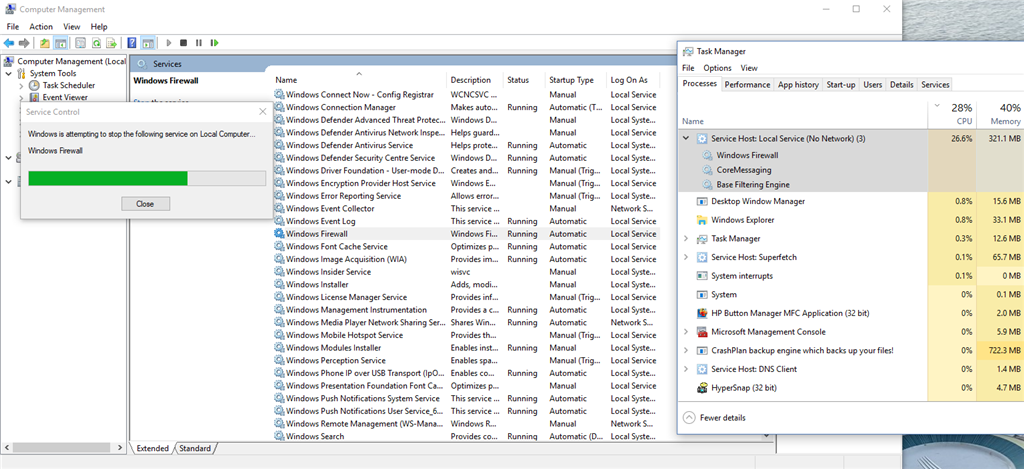This screenshot has width=1024, height=469.
Task: Select Windows Event Log service row
Action: click(x=466, y=221)
